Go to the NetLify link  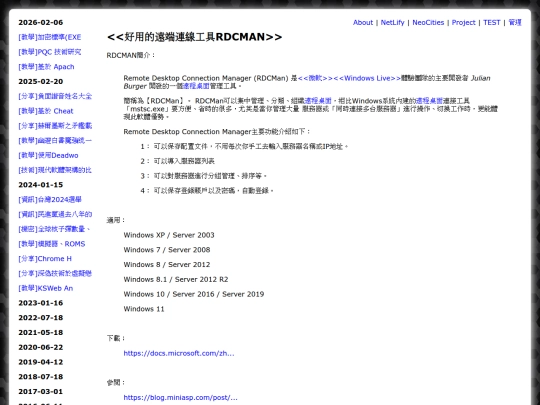(x=392, y=22)
